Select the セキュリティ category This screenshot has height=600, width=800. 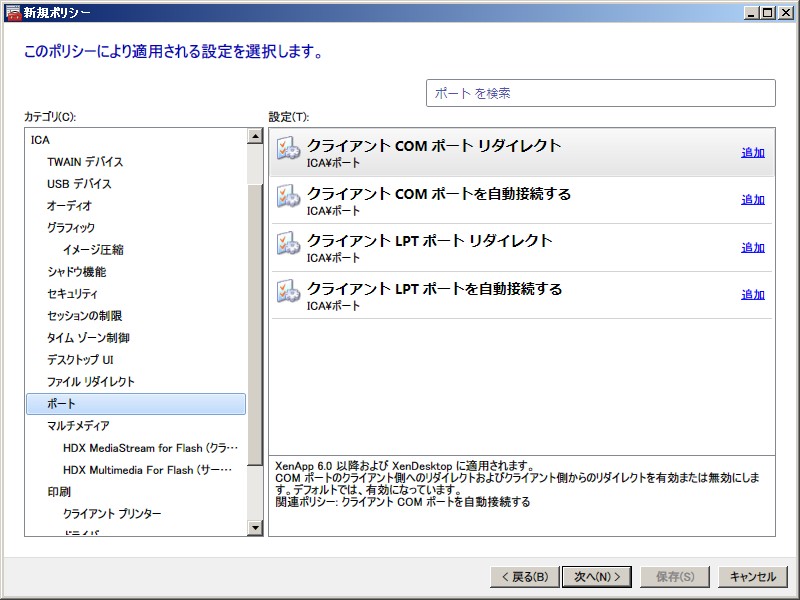tap(72, 294)
